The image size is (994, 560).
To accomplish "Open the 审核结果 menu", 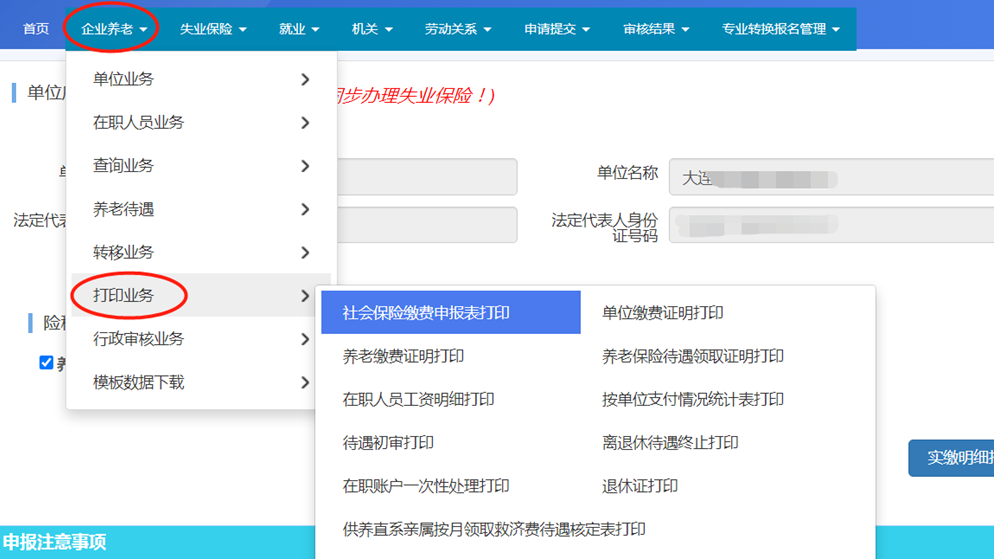I will pyautogui.click(x=656, y=29).
